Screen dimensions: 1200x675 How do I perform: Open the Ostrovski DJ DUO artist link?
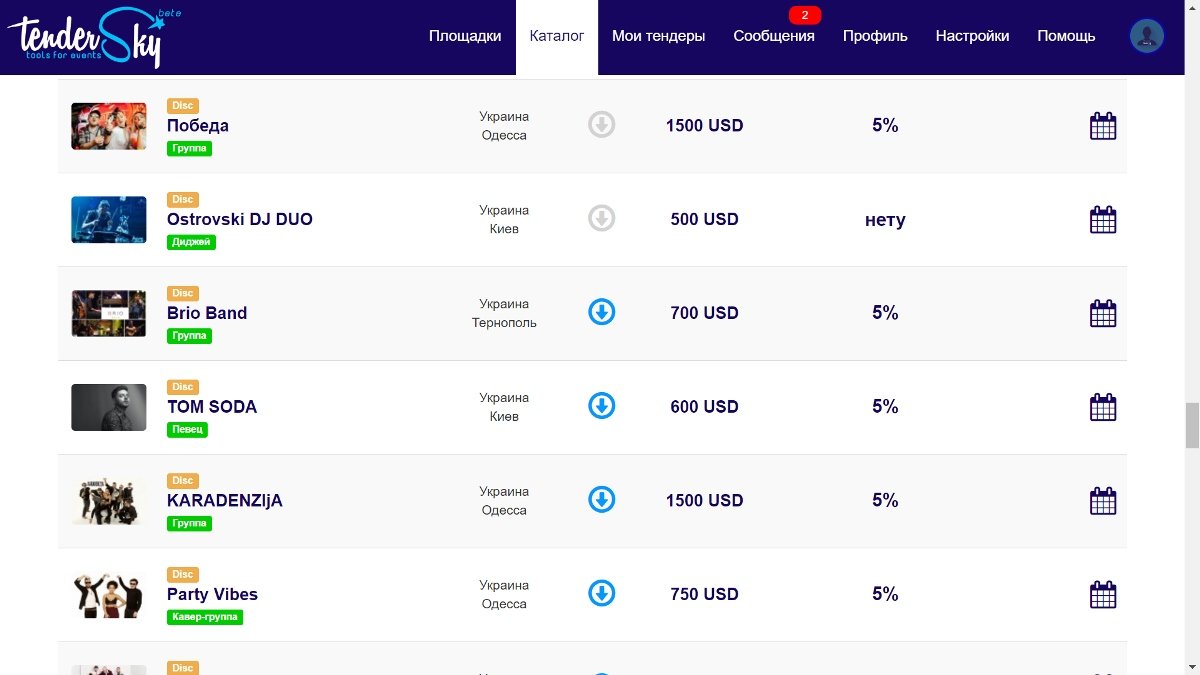pyautogui.click(x=239, y=219)
